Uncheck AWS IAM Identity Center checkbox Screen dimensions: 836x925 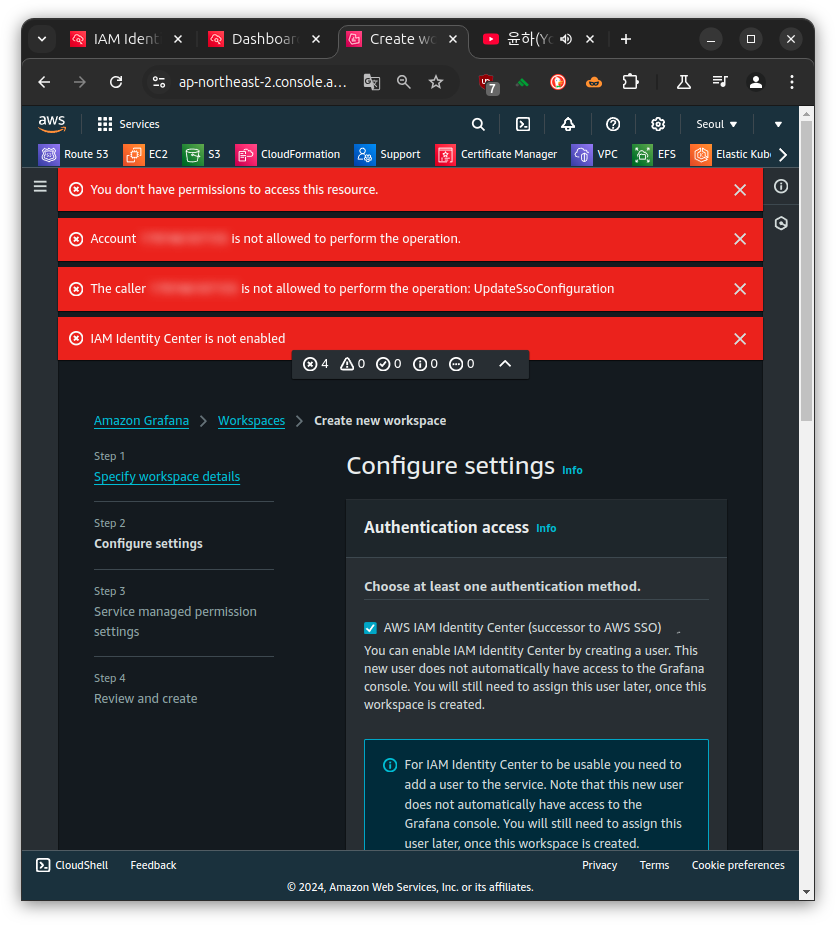[x=370, y=628]
